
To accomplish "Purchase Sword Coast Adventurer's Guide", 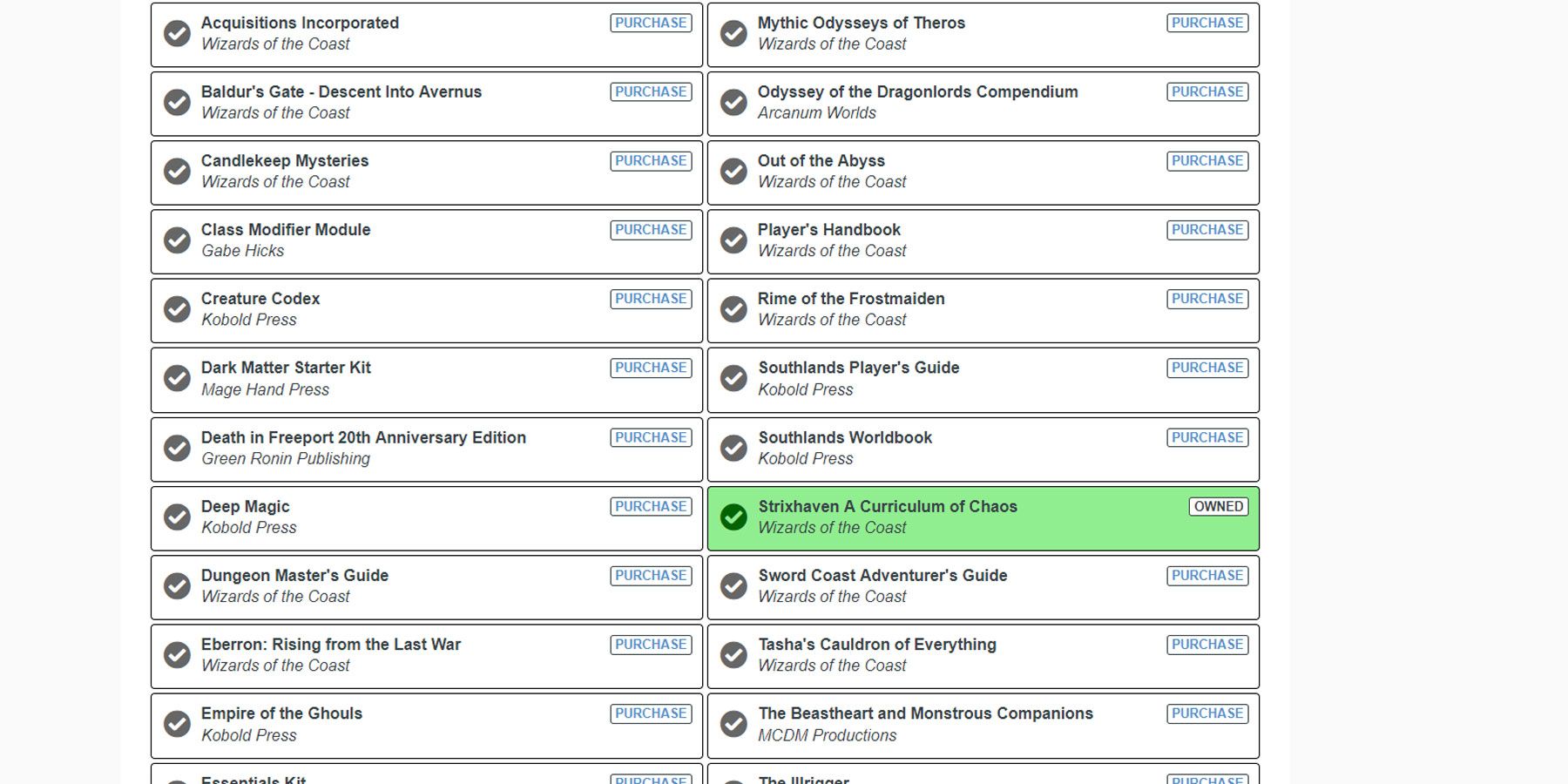I will click(1207, 575).
